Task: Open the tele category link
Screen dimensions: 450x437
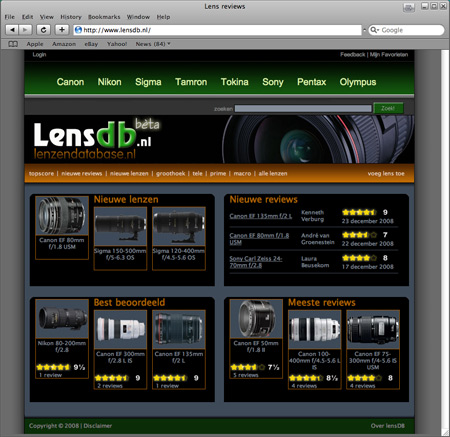Action: [x=198, y=174]
